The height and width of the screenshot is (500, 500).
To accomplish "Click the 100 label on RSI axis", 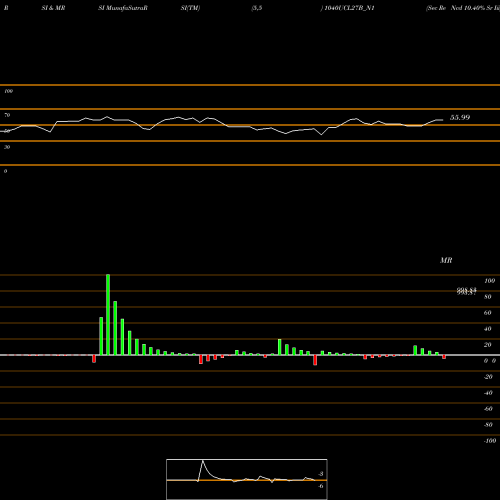I will point(9,91).
